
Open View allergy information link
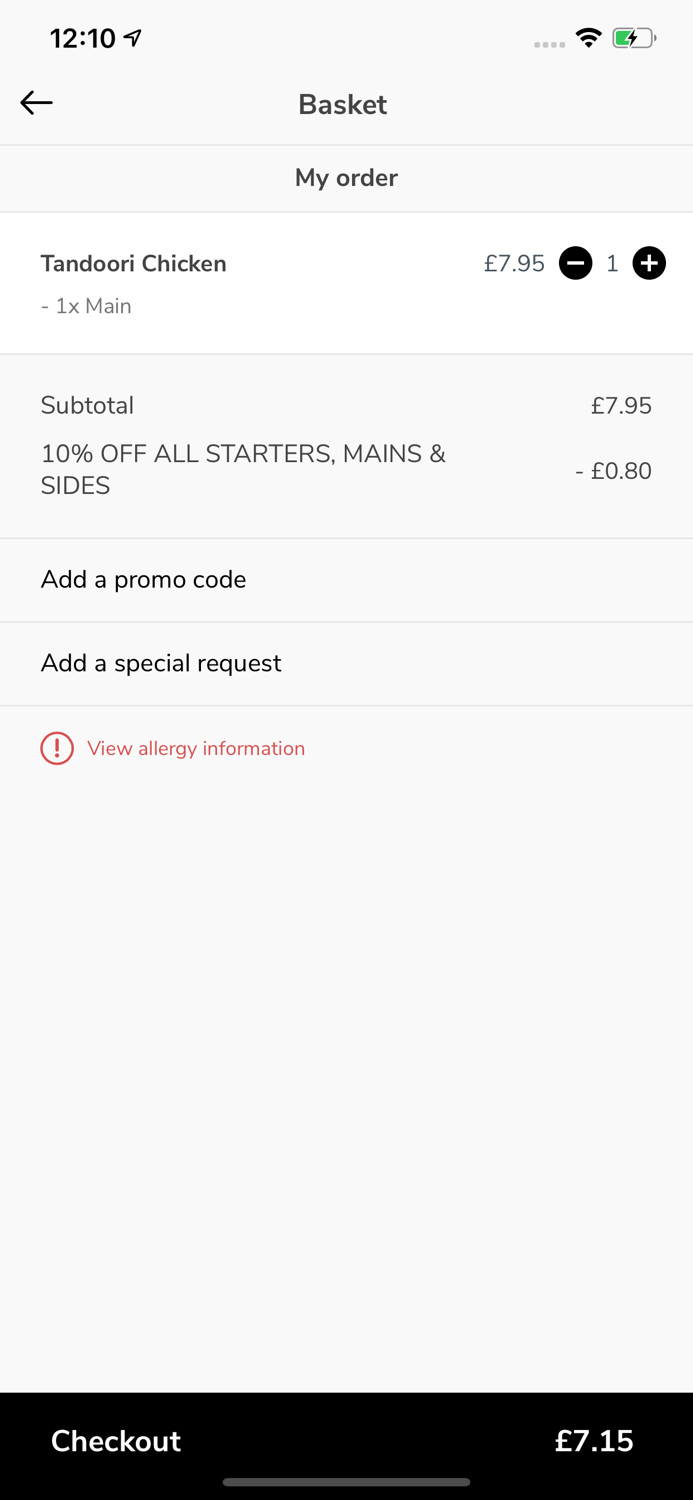point(196,748)
